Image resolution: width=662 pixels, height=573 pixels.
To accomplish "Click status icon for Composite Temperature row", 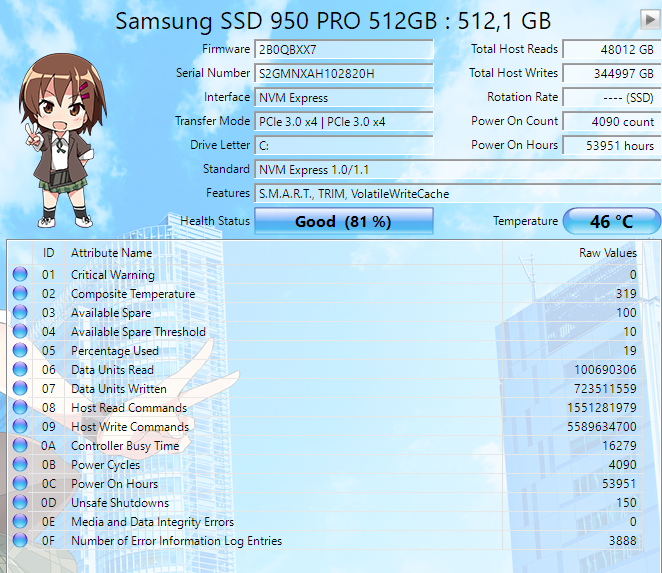I will [x=20, y=293].
